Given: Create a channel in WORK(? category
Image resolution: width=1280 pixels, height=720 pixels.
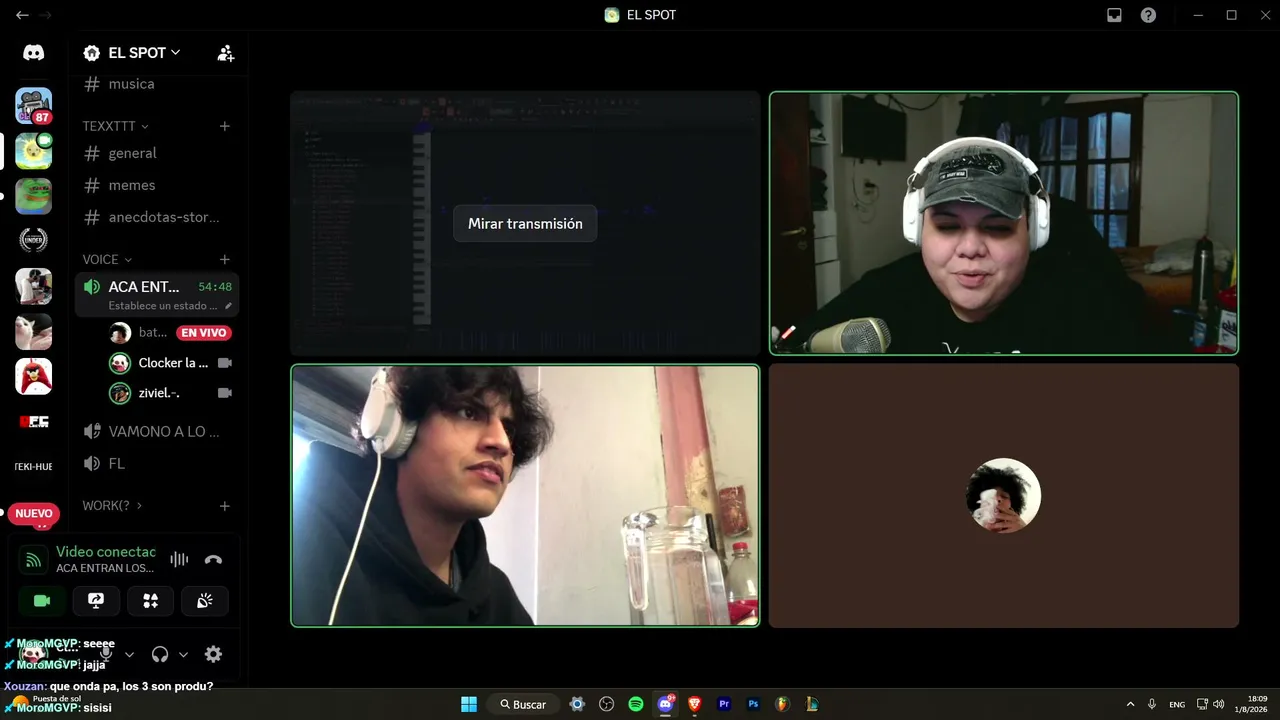Looking at the screenshot, I should click(225, 506).
